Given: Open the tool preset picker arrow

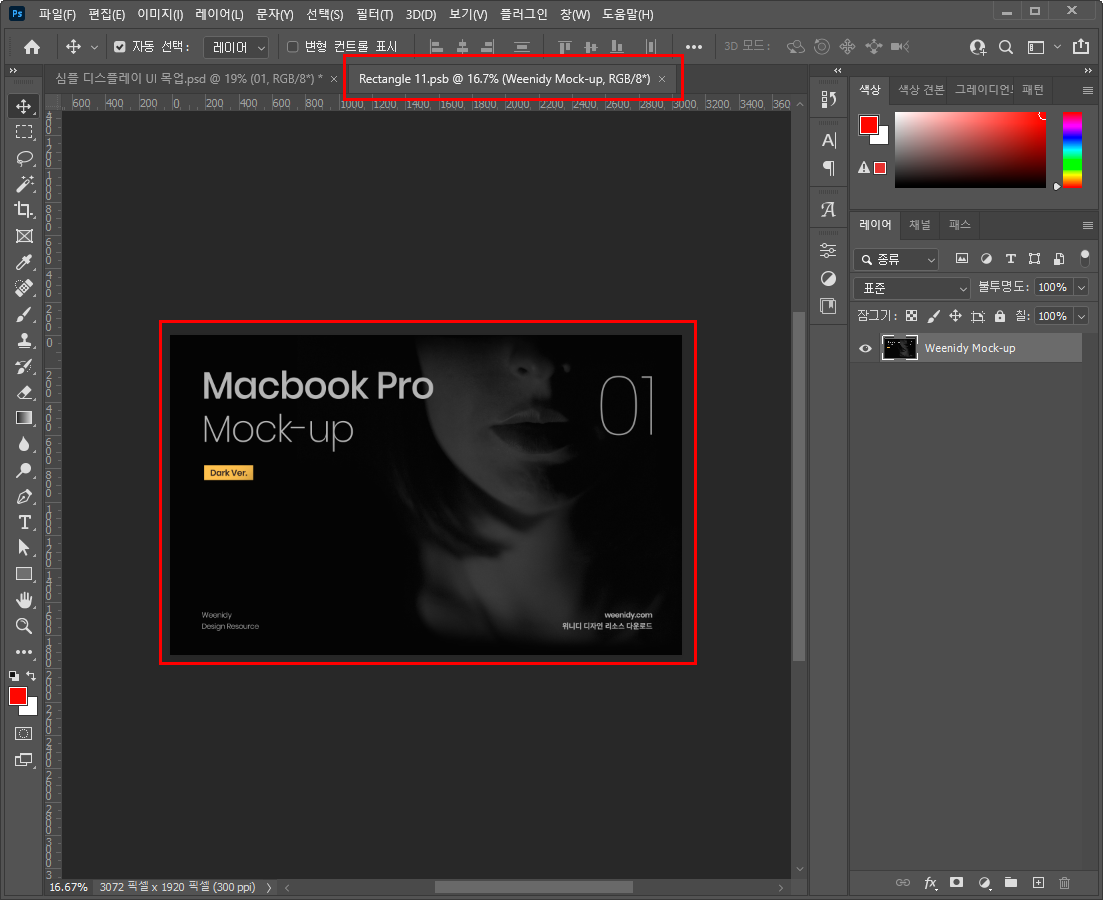Looking at the screenshot, I should click(94, 47).
